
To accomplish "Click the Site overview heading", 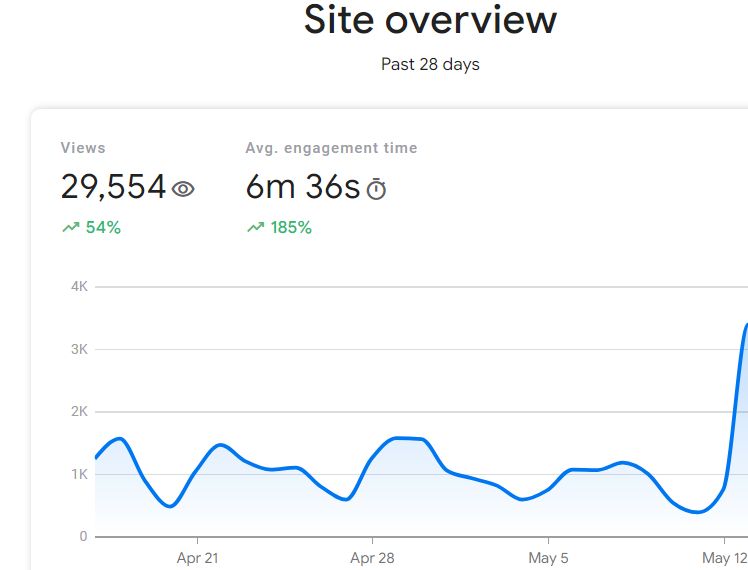I will coord(430,20).
